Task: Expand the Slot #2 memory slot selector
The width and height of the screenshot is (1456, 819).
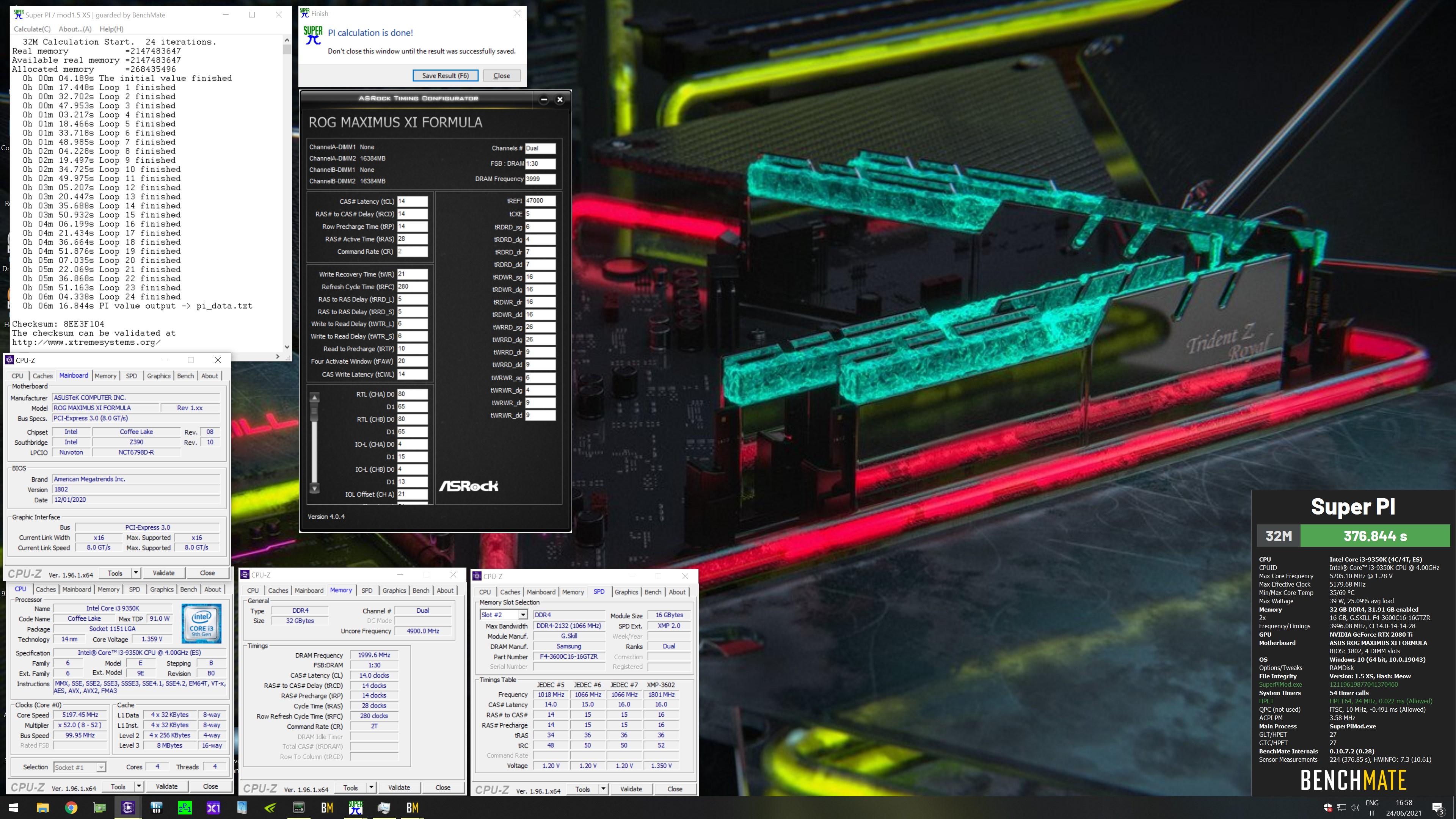Action: coord(523,615)
